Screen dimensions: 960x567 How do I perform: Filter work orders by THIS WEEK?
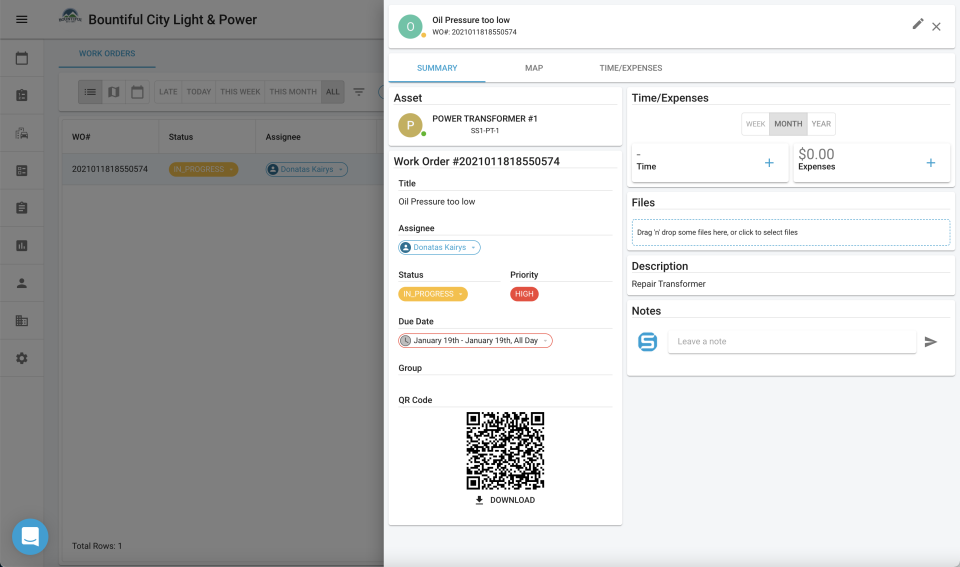[240, 92]
